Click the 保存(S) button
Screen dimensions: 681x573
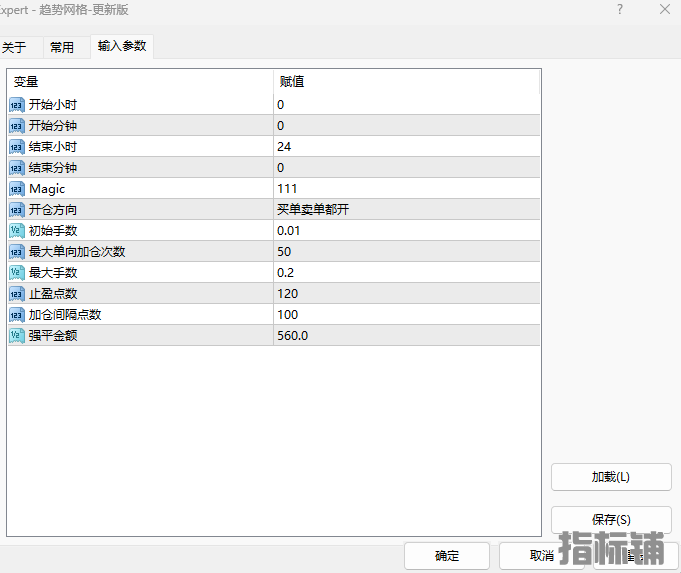coord(611,520)
